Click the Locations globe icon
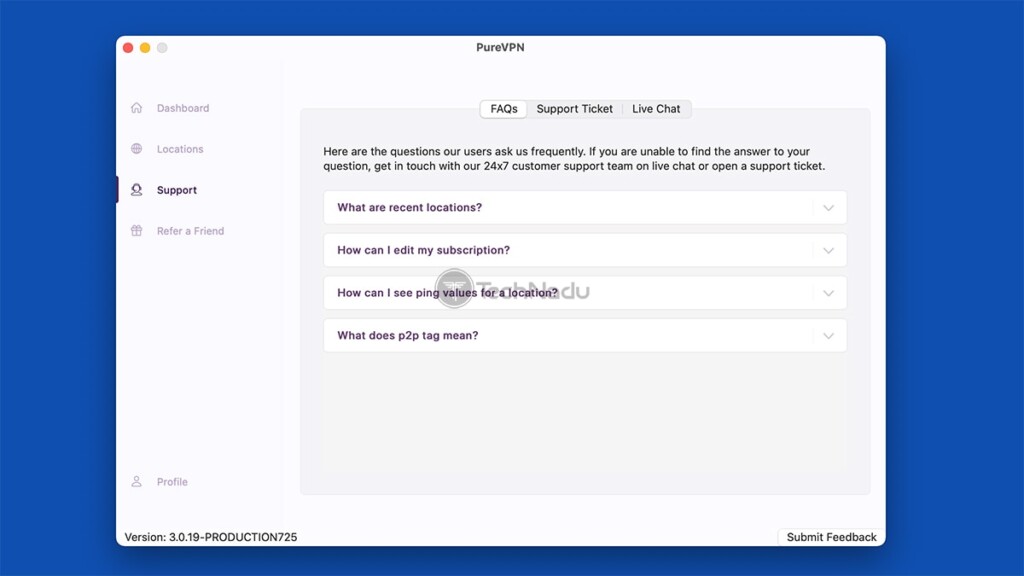The image size is (1024, 576). pyautogui.click(x=136, y=149)
